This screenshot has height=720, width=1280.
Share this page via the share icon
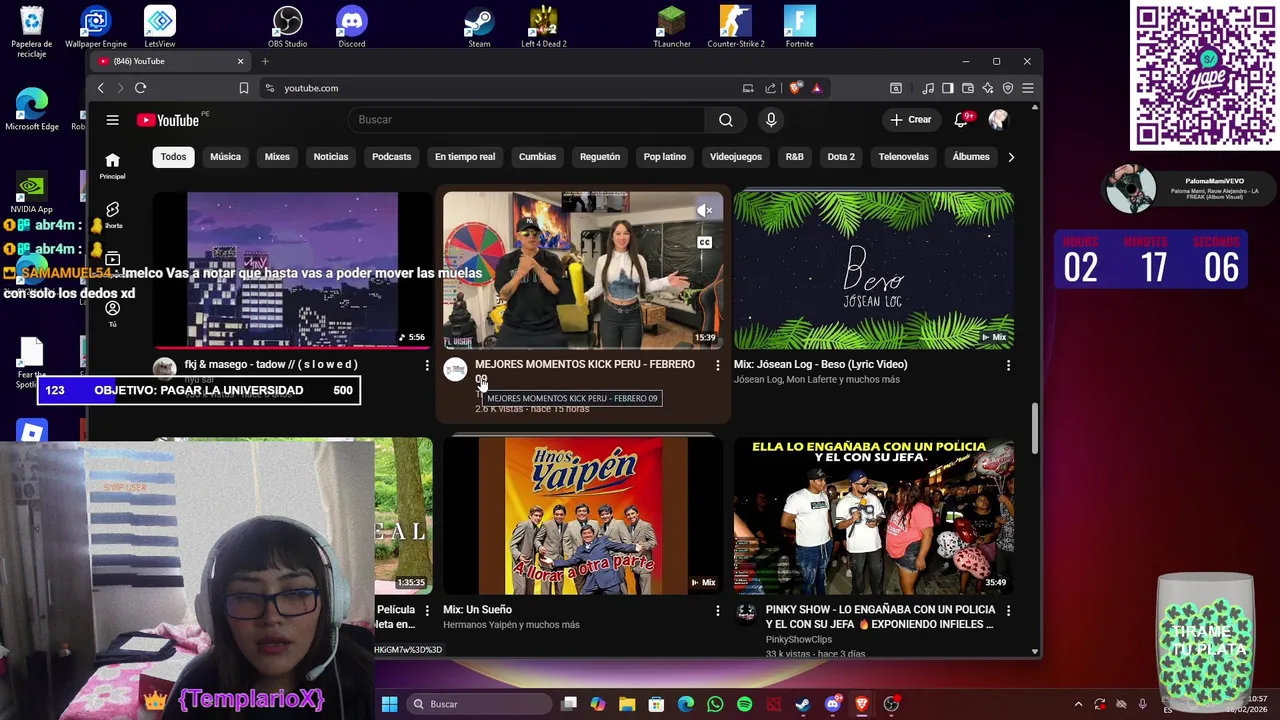click(x=771, y=88)
